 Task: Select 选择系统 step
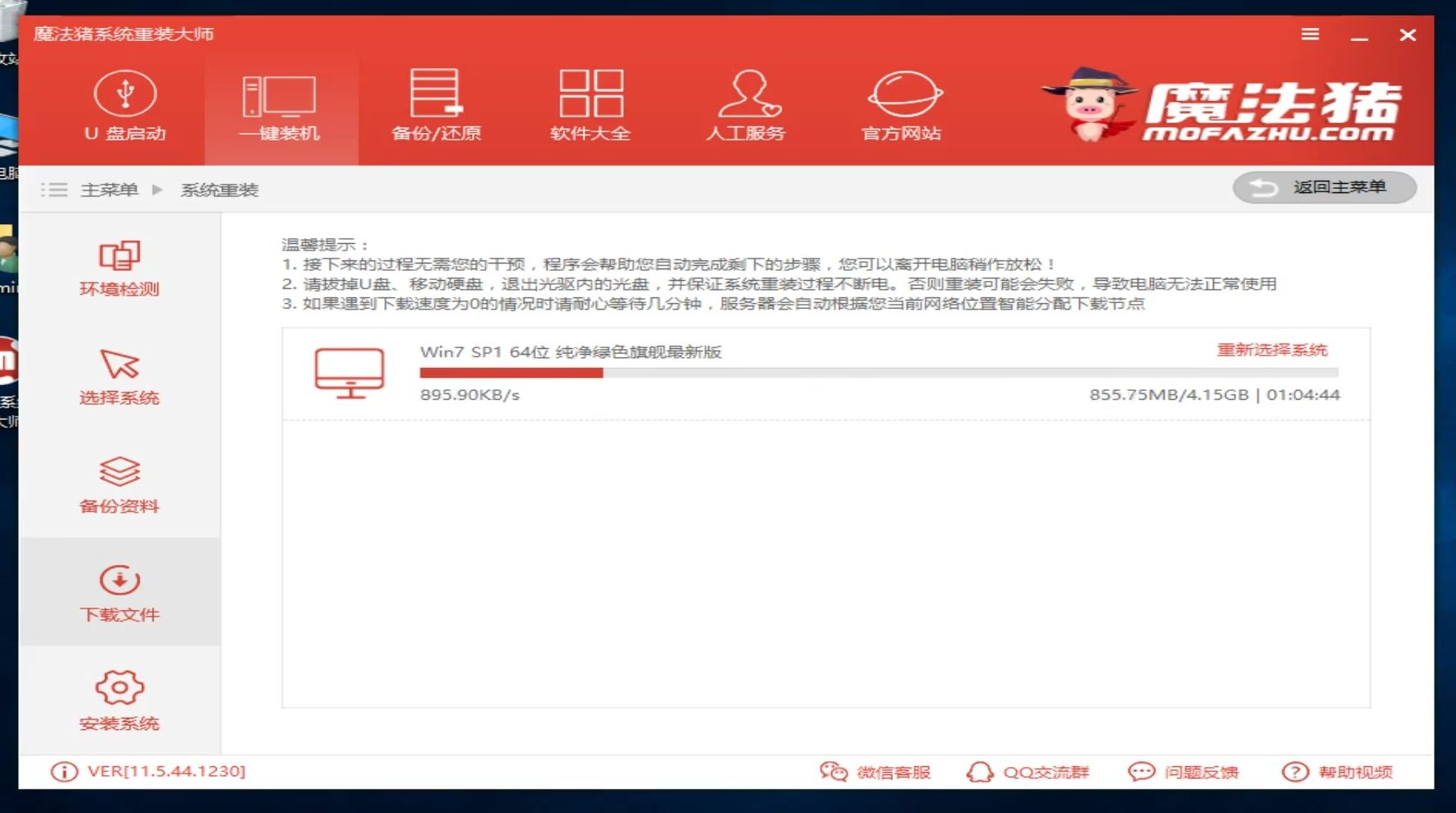coord(120,376)
